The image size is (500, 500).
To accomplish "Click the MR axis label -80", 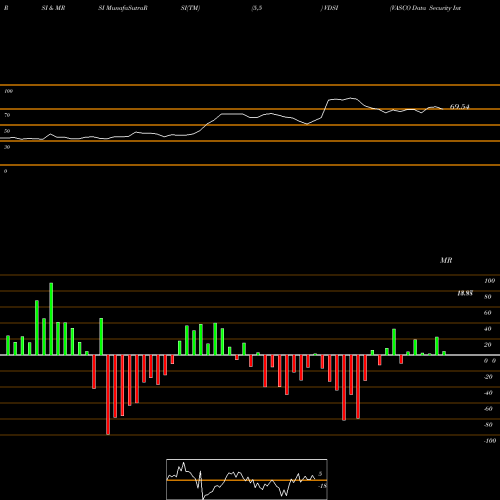I will 488,425.
